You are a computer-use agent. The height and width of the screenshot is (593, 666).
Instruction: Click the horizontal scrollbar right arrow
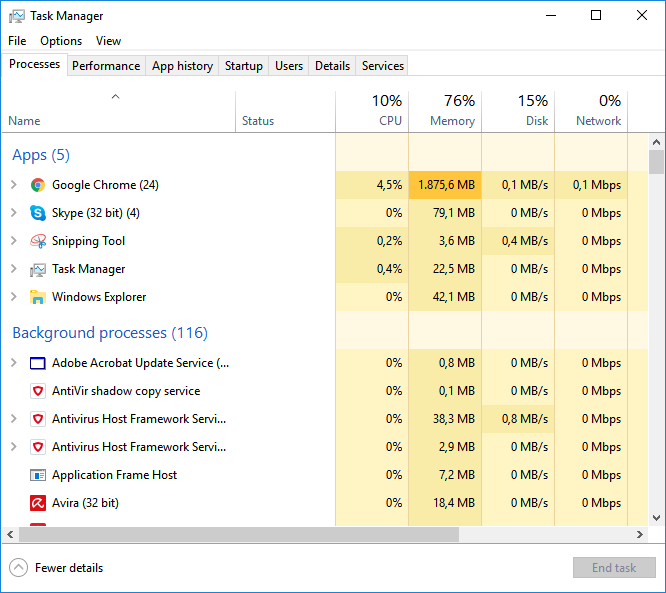click(640, 534)
